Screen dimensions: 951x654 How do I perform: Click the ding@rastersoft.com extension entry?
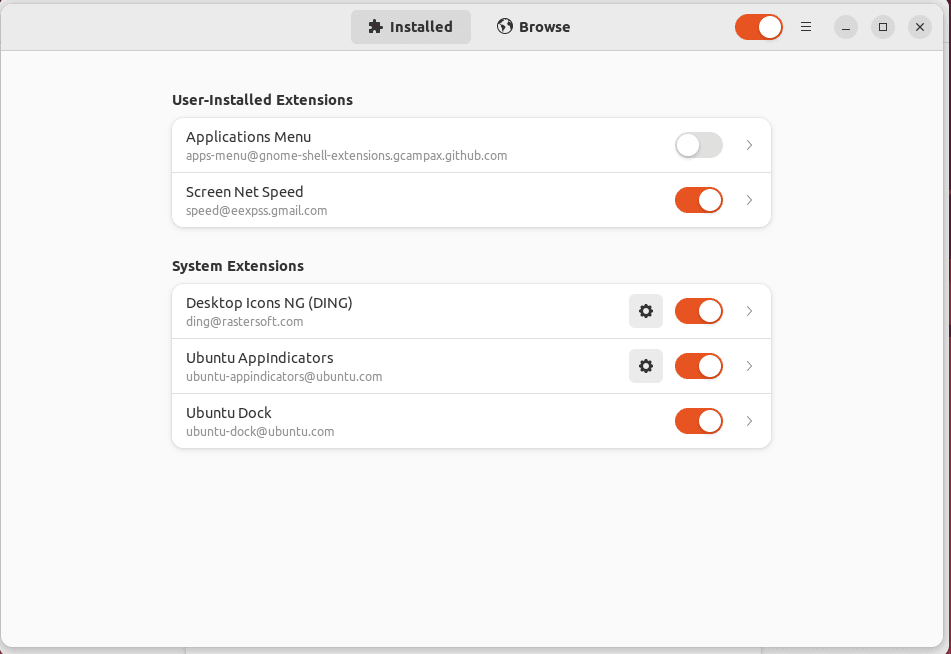[400, 311]
